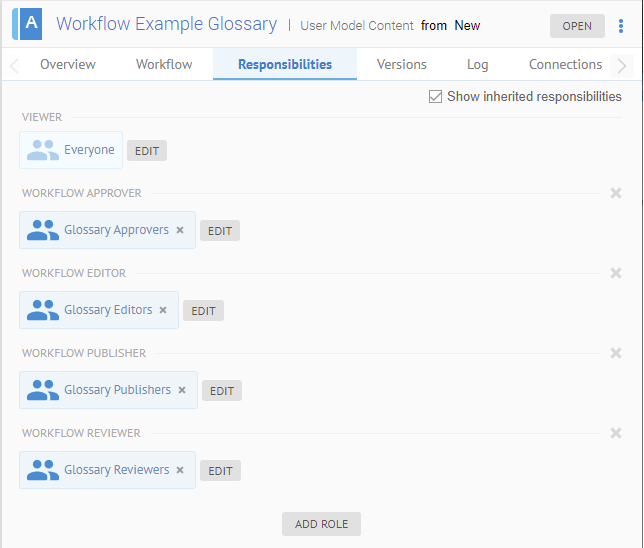Go to the Connections tab
This screenshot has width=644, height=548.
[x=565, y=64]
